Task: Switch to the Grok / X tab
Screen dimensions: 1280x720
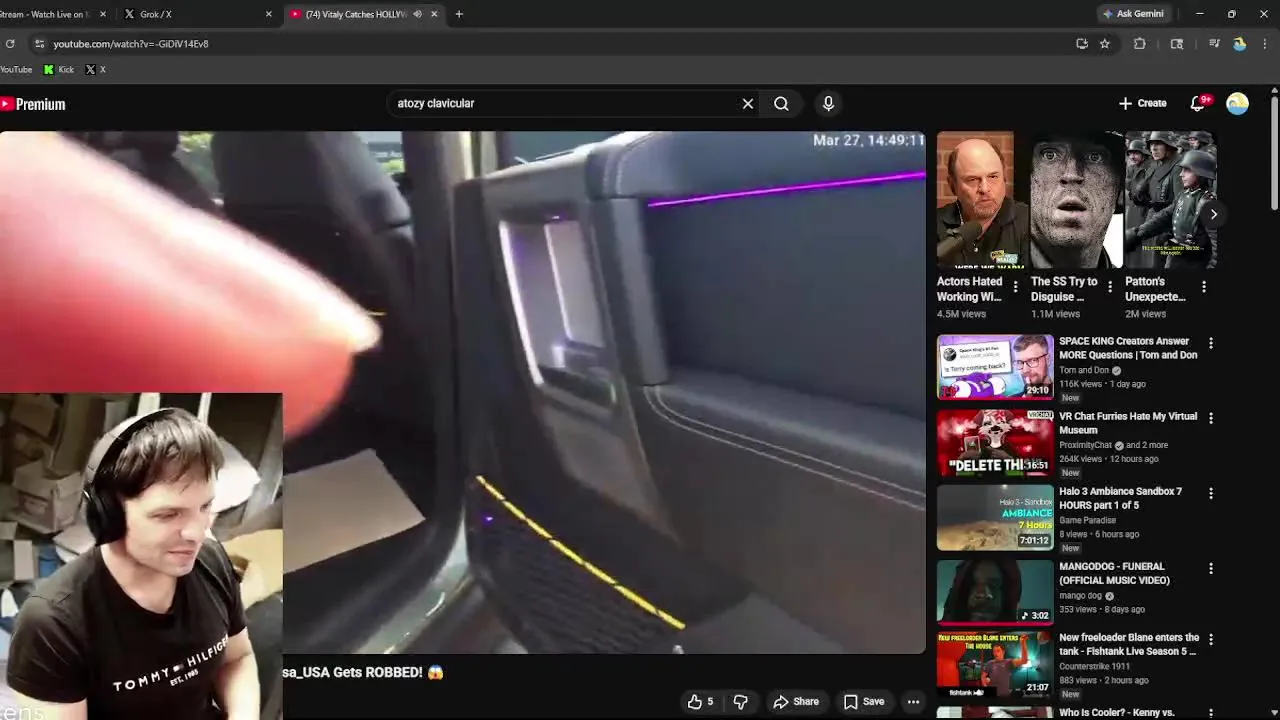Action: [190, 14]
